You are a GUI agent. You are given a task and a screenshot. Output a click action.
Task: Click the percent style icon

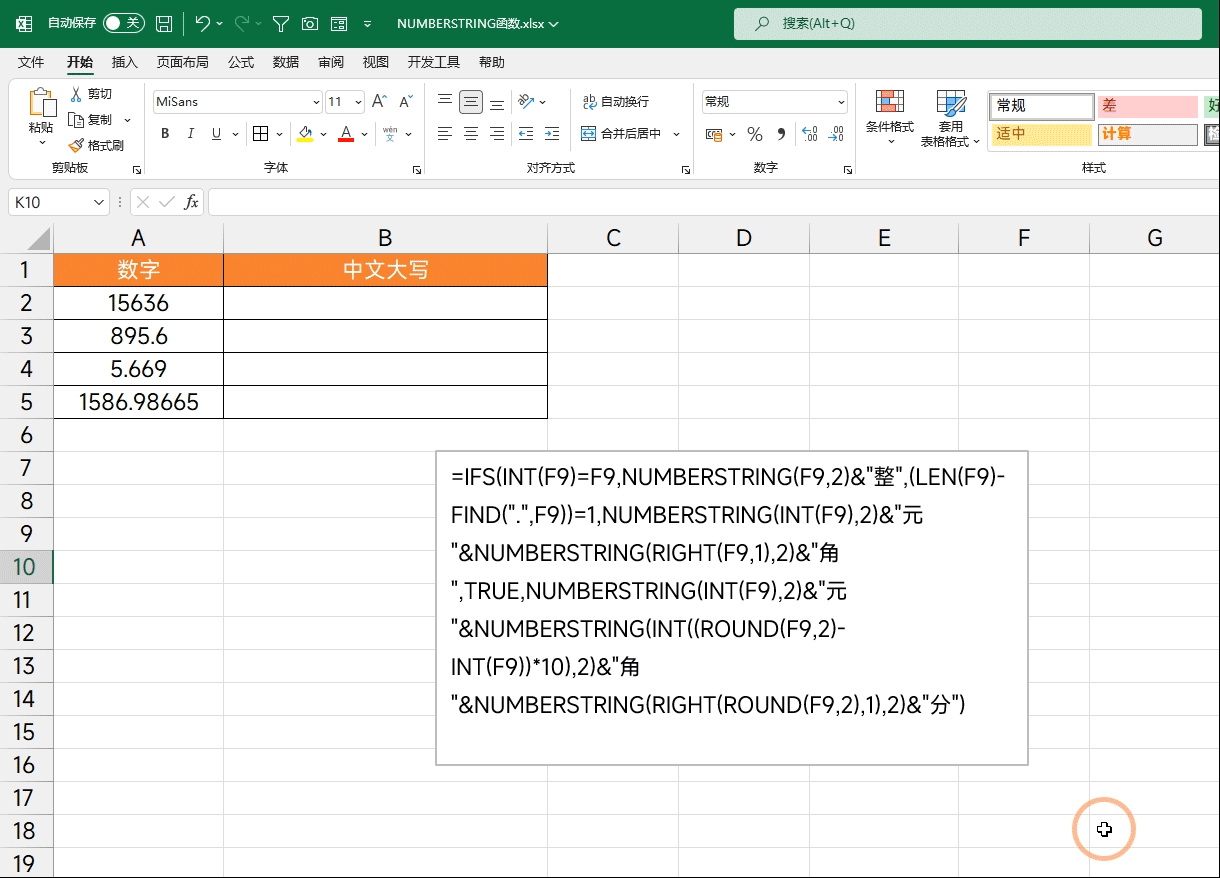click(x=755, y=134)
